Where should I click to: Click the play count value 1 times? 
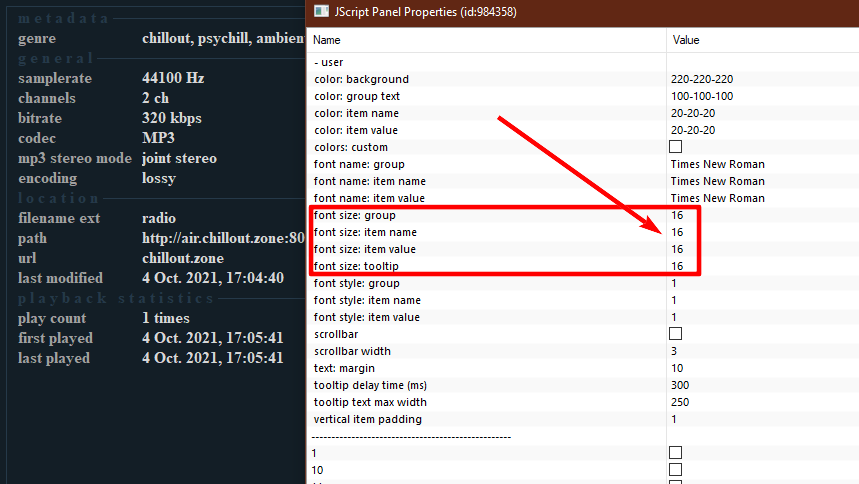click(165, 318)
